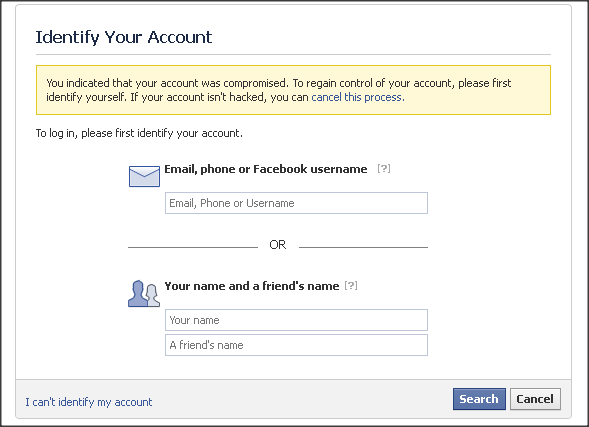This screenshot has width=589, height=427.
Task: Click the OR divider text
Action: pyautogui.click(x=278, y=245)
